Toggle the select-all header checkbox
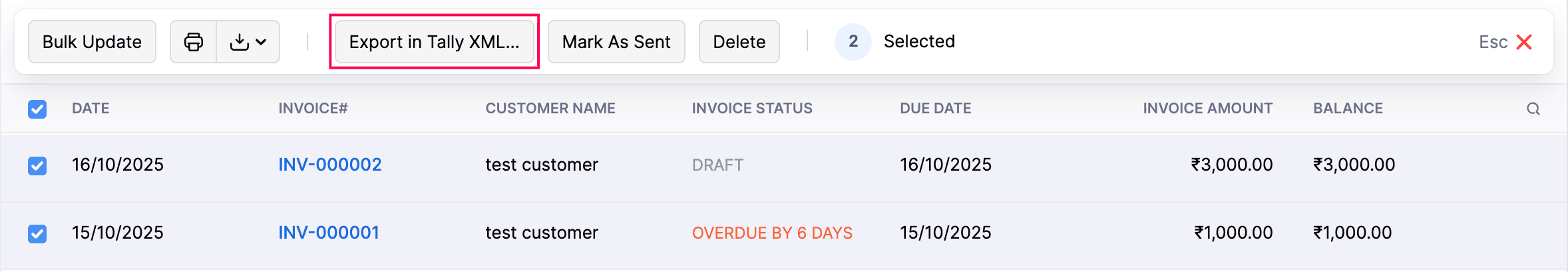1568x272 pixels. 37,109
